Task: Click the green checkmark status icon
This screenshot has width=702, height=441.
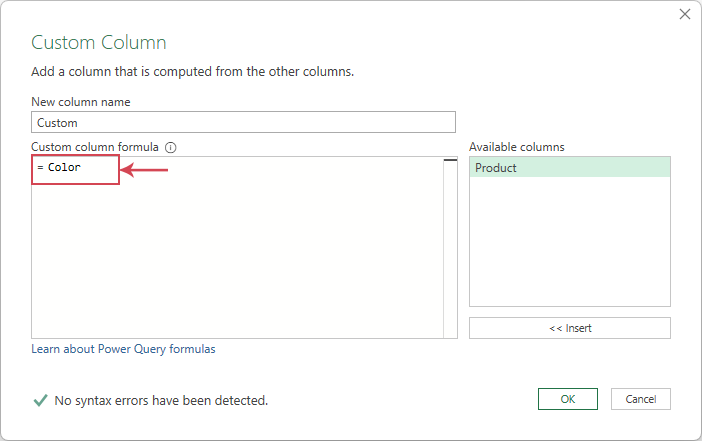Action: (x=40, y=400)
